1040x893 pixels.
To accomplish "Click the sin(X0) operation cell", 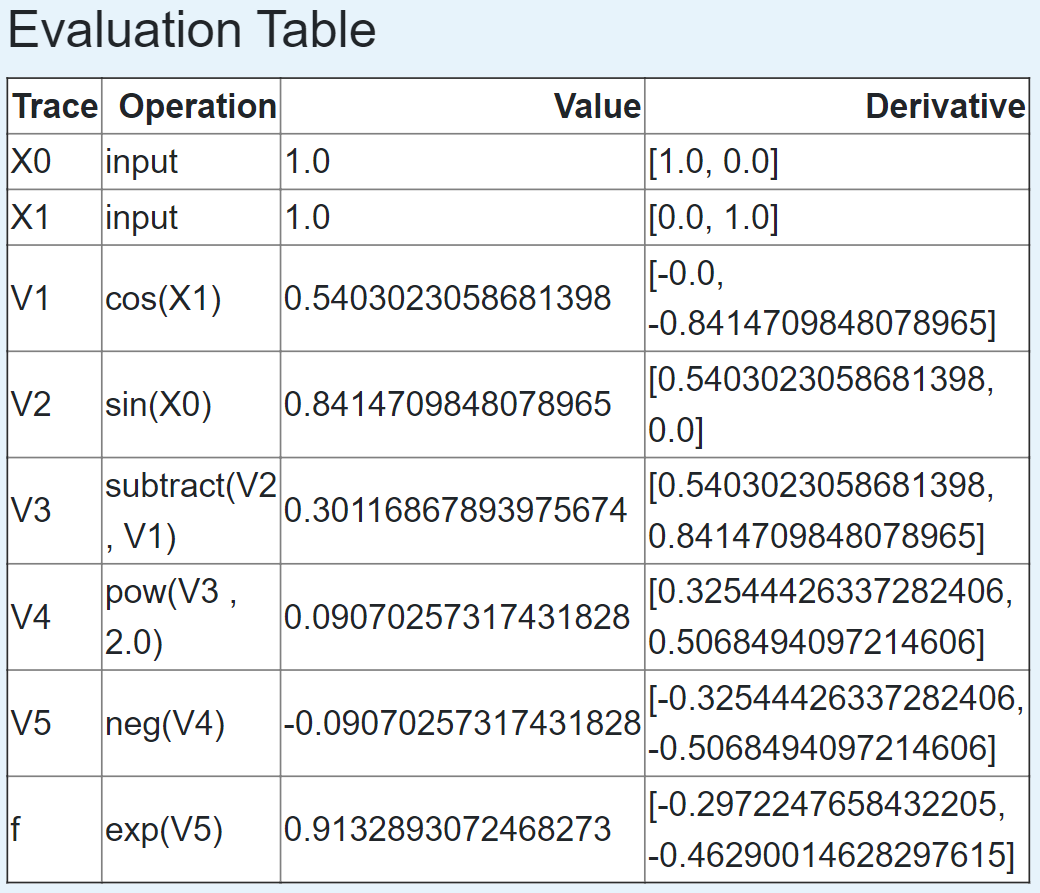I will [x=191, y=404].
